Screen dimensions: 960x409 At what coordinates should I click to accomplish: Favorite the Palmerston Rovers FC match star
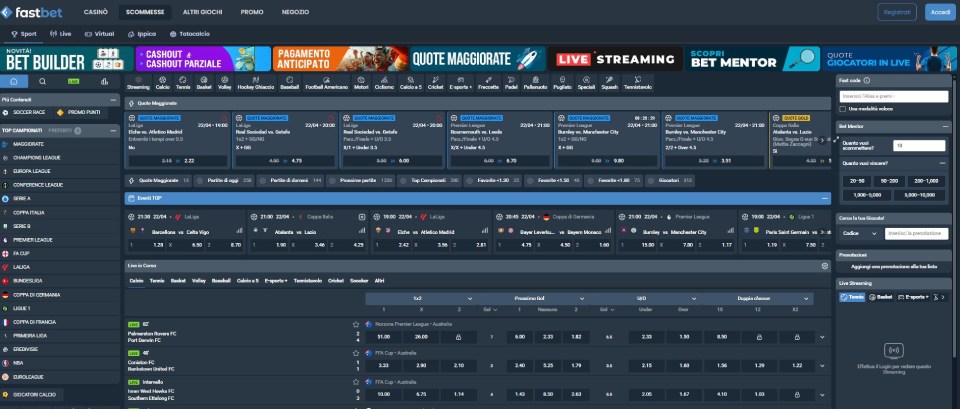tap(355, 325)
